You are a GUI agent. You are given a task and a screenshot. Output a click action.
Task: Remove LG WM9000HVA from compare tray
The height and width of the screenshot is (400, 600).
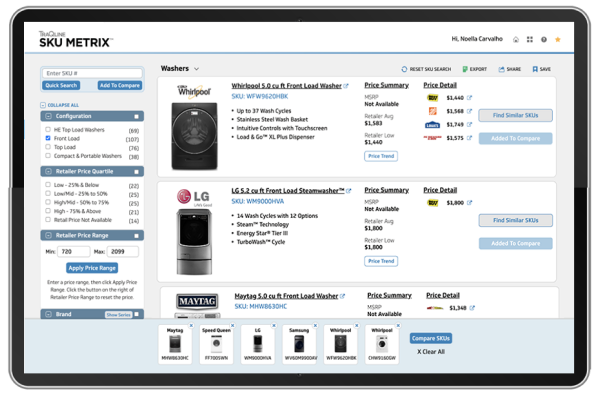click(x=274, y=325)
